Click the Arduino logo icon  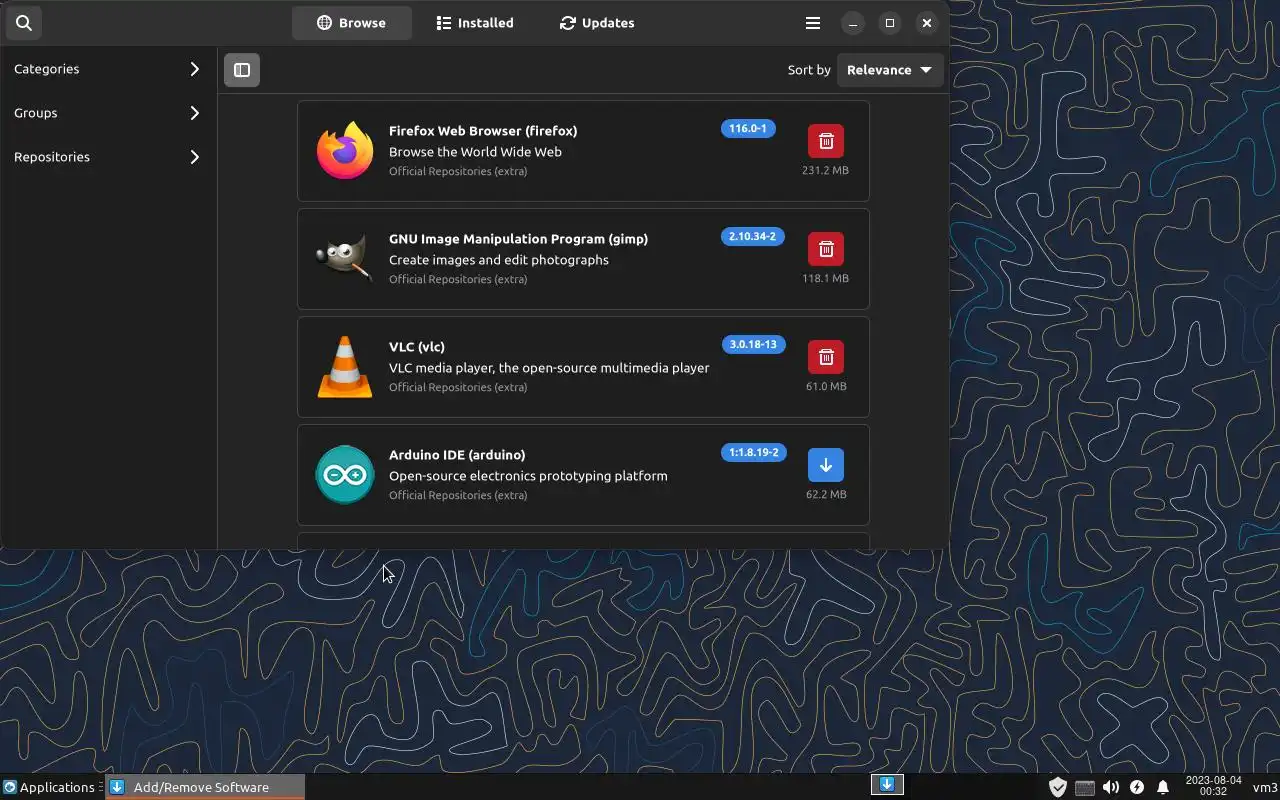pos(345,475)
